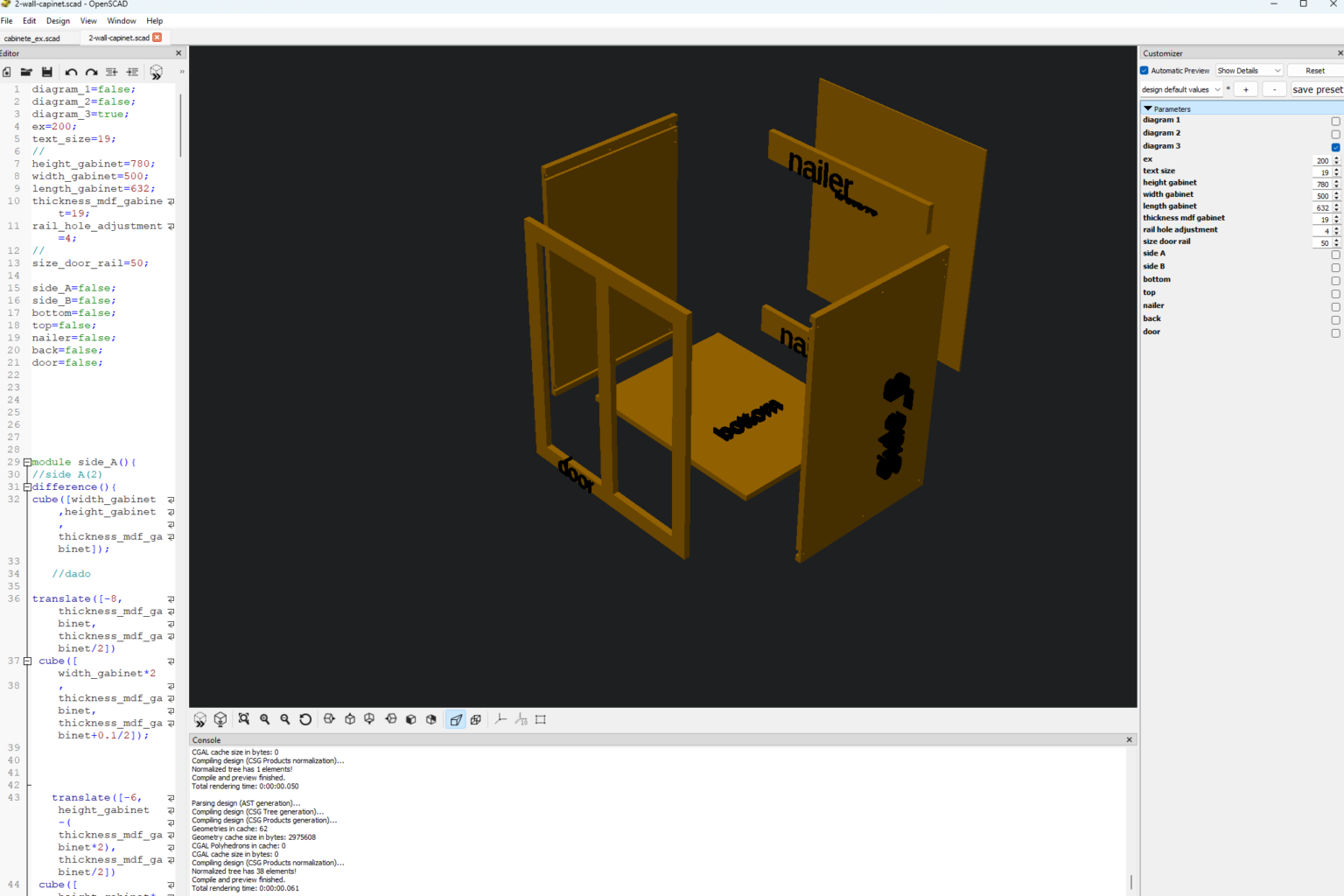Screen dimensions: 1344x896
Task: Uncheck the diagram 3 checkbox
Action: tap(1335, 147)
